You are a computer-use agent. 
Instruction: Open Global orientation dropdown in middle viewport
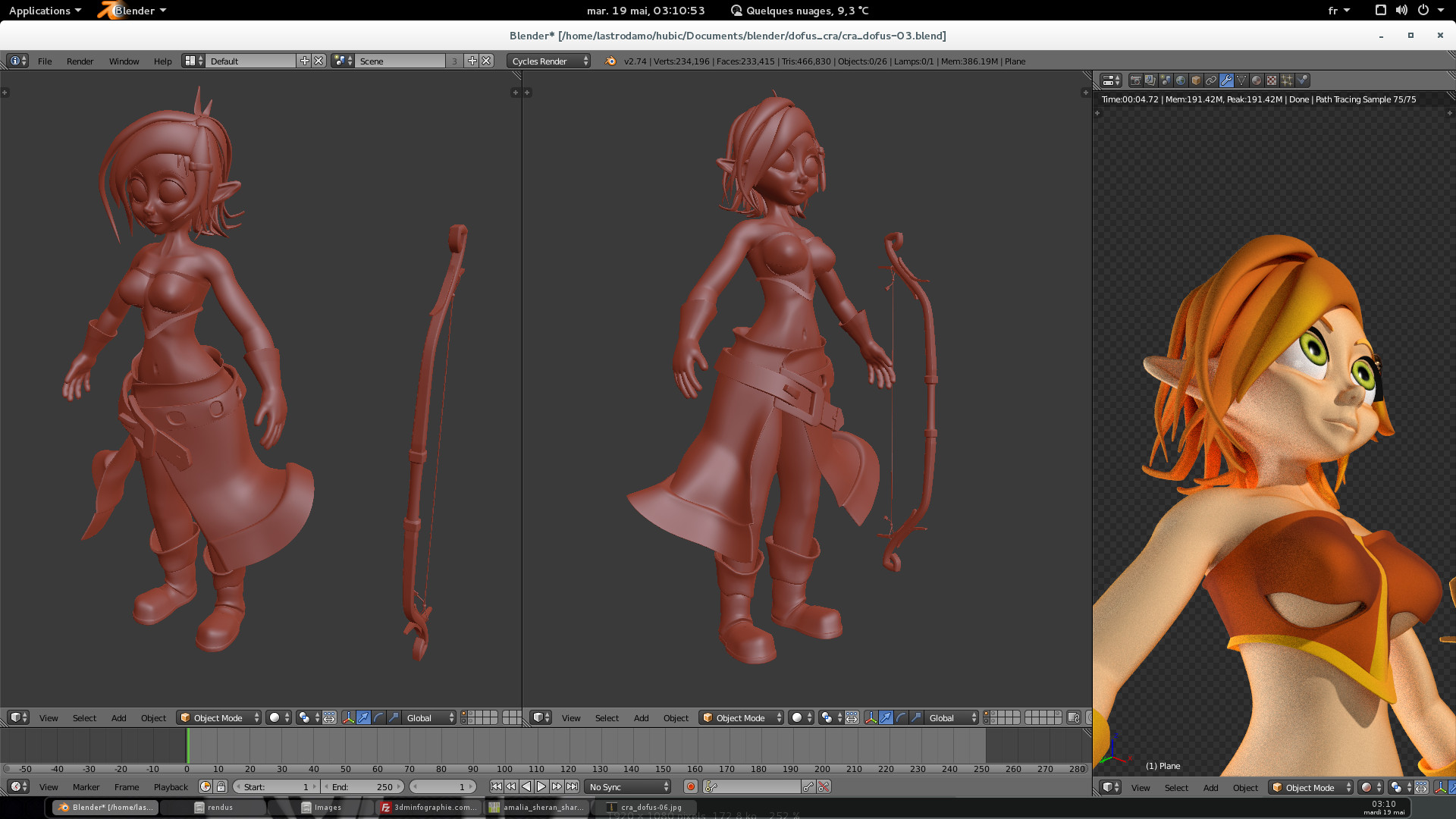(951, 717)
